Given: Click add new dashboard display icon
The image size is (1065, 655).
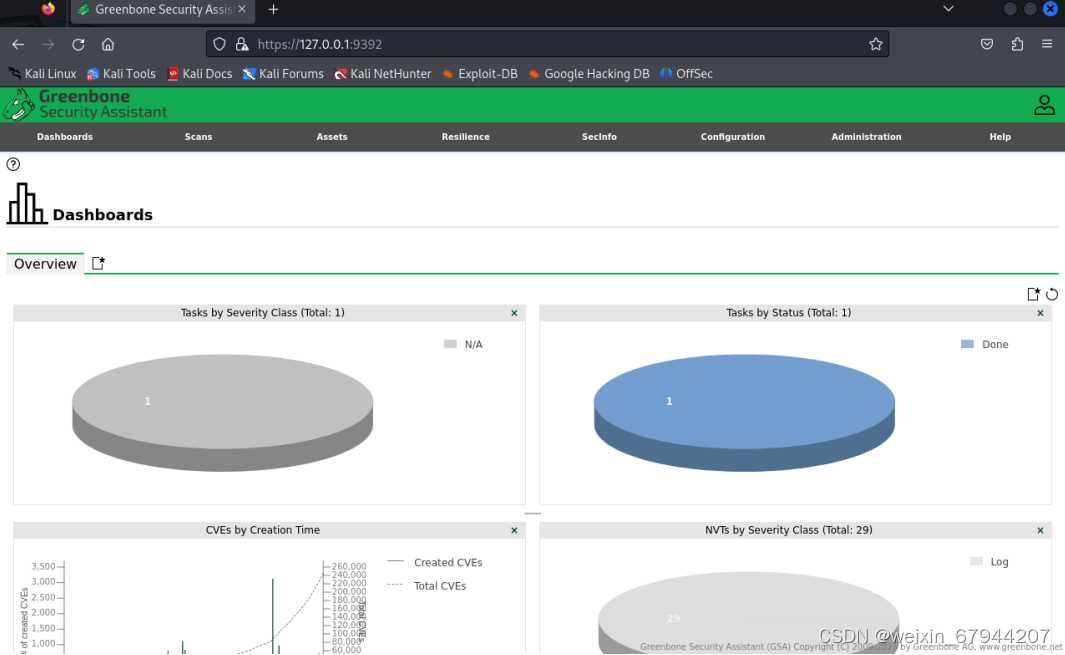Looking at the screenshot, I should (1033, 294).
